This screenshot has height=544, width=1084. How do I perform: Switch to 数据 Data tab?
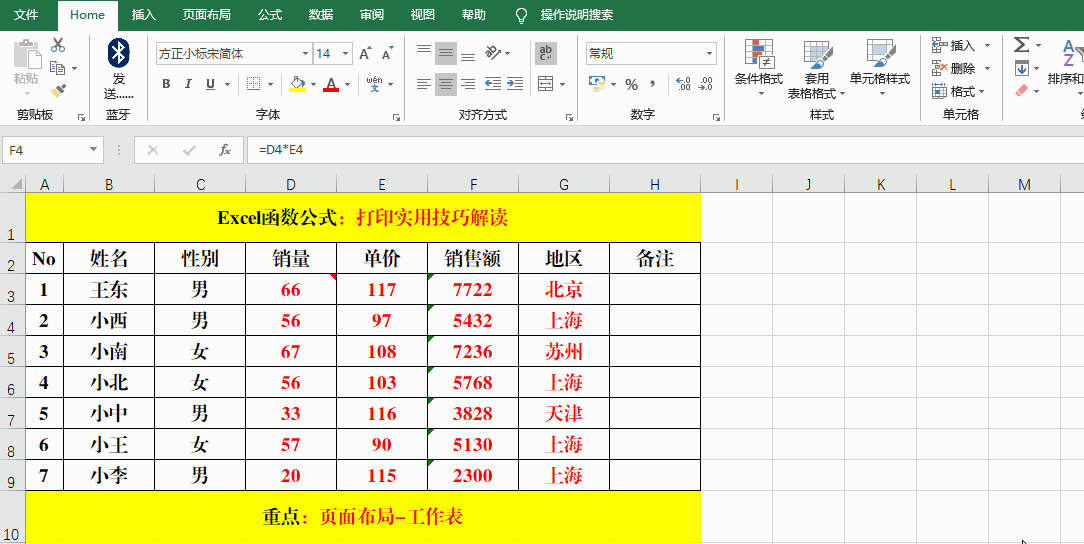pyautogui.click(x=321, y=15)
